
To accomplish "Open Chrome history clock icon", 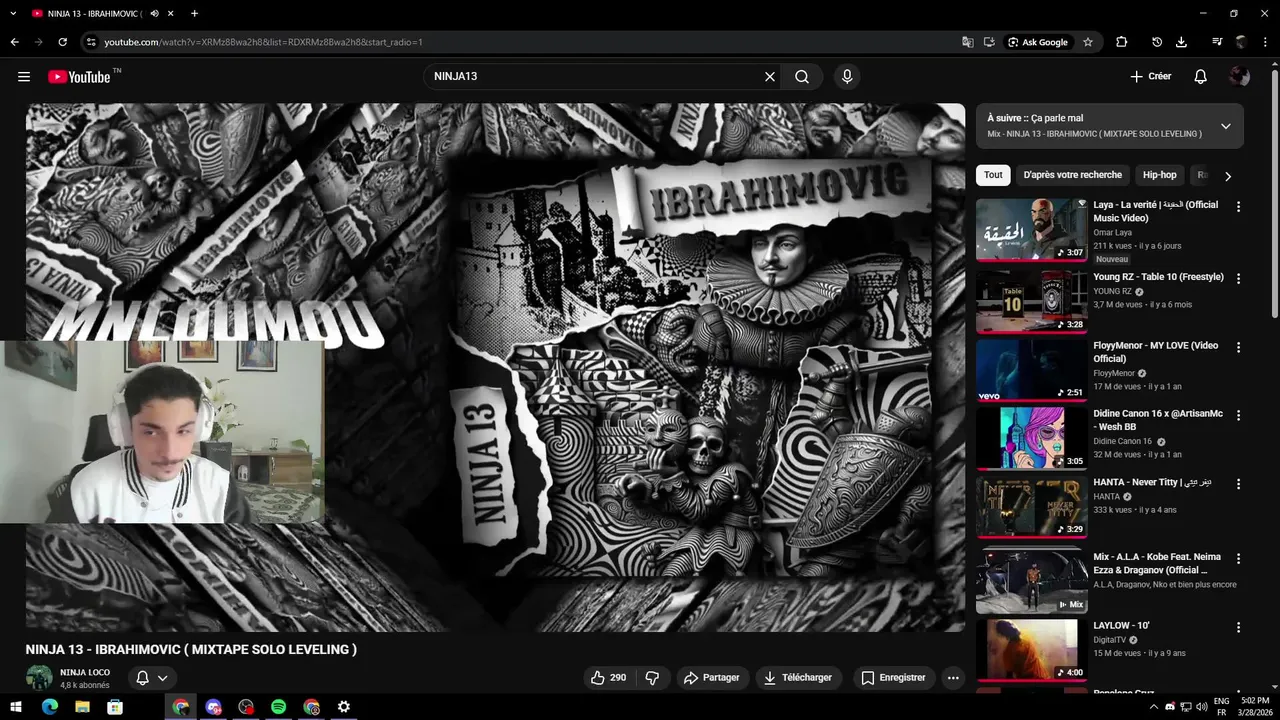I will [1157, 42].
